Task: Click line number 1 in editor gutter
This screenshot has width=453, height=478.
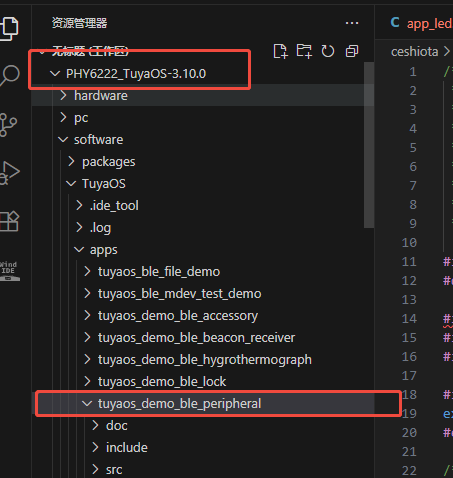Action: coord(413,72)
